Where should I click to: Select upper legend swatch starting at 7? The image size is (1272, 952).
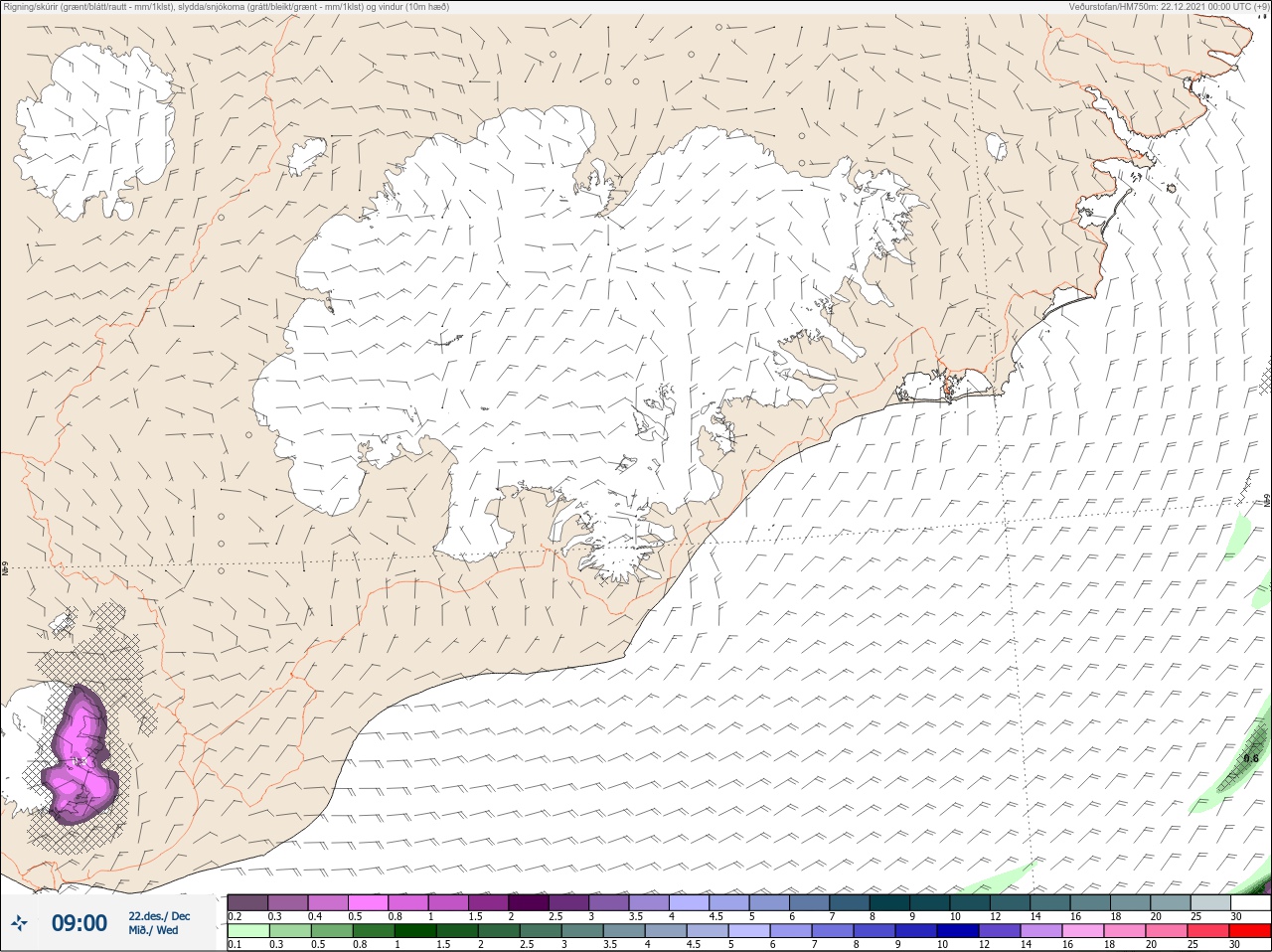pos(850,902)
